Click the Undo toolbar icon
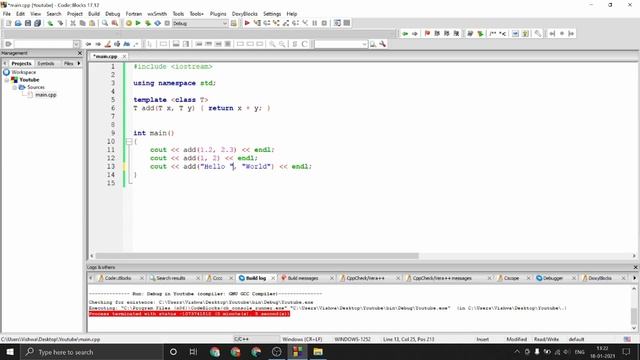This screenshot has width=640, height=360. tap(50, 23)
